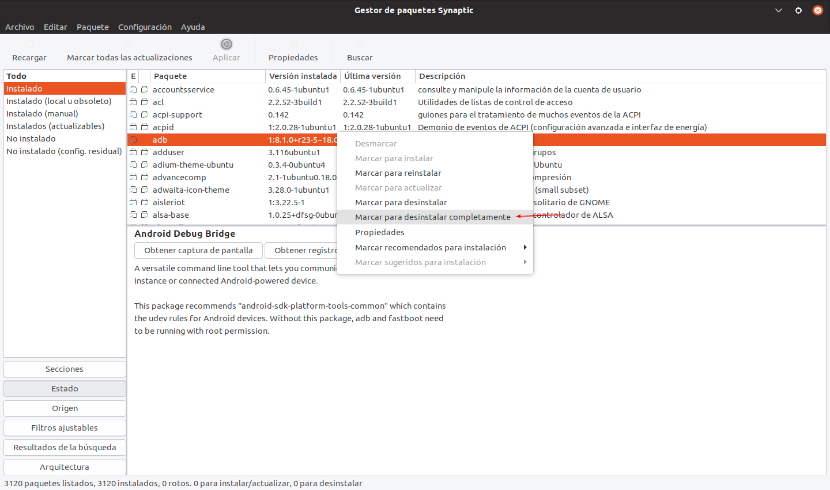830x490 pixels.
Task: Sort by Versión instalada column header
Action: 302,76
